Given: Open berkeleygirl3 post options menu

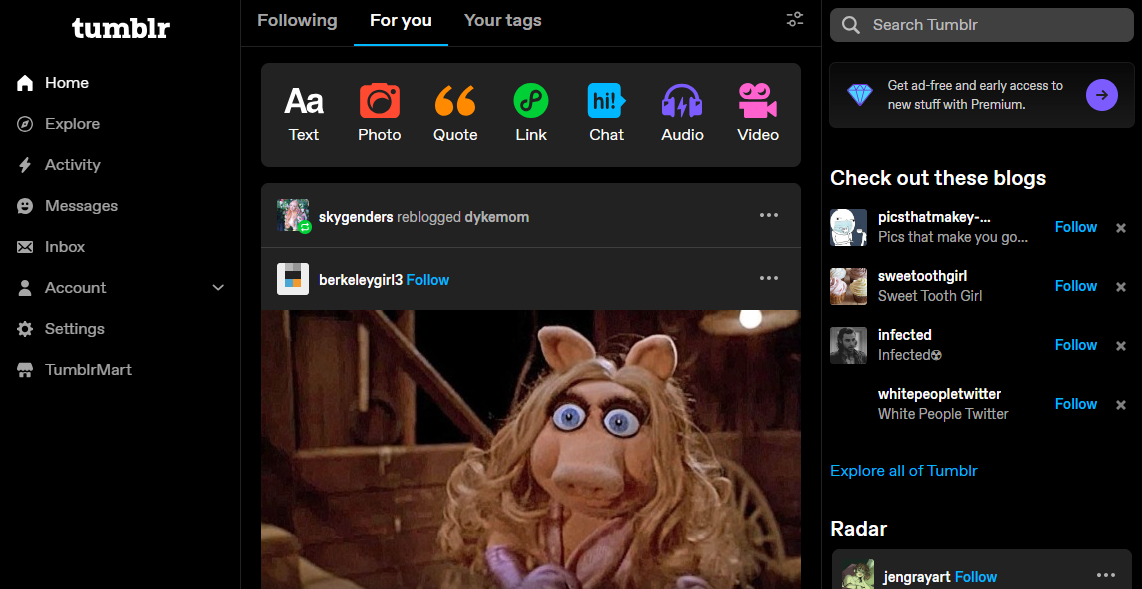Looking at the screenshot, I should tap(769, 278).
